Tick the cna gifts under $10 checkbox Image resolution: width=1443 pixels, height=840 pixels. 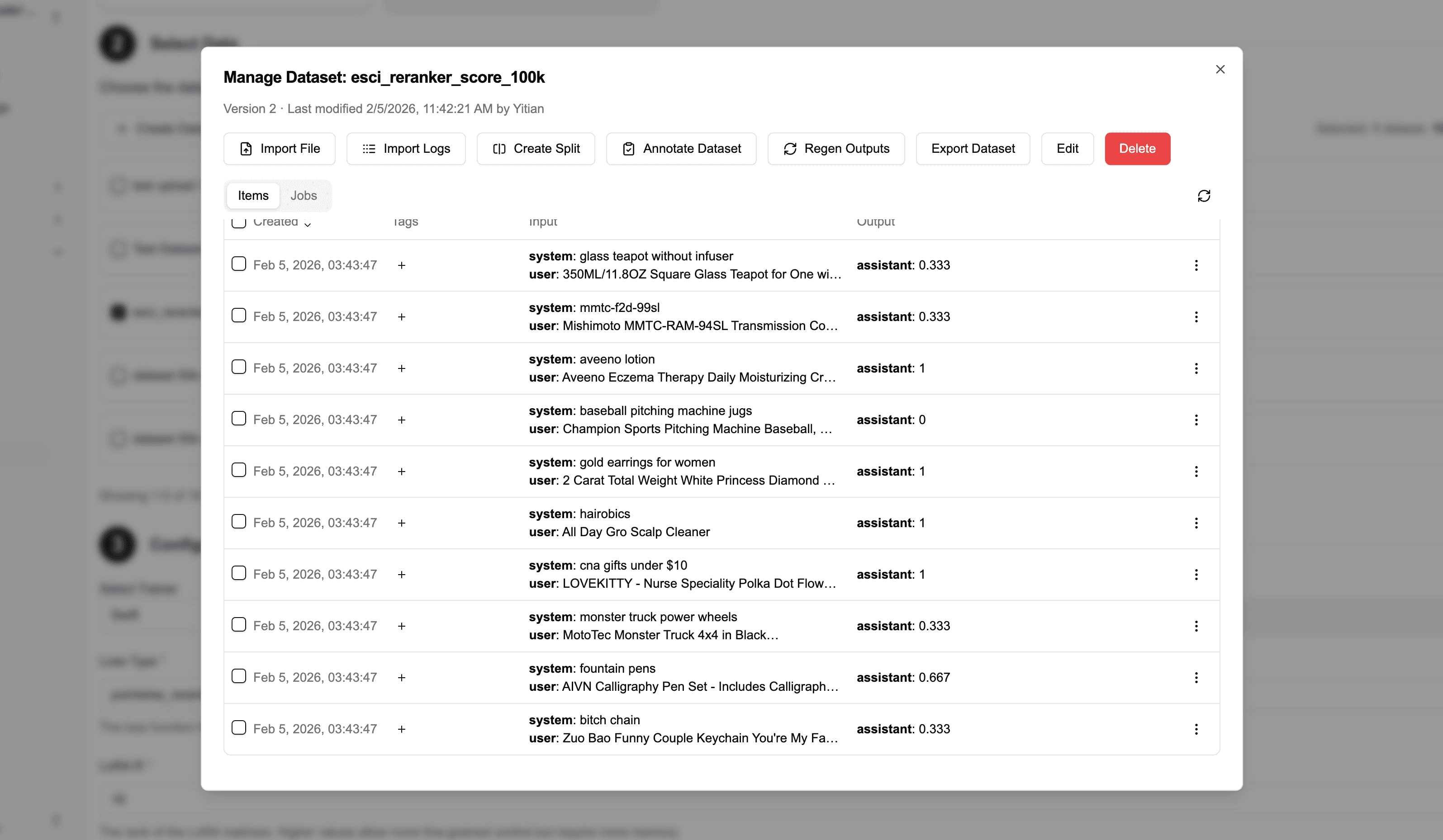pos(239,573)
